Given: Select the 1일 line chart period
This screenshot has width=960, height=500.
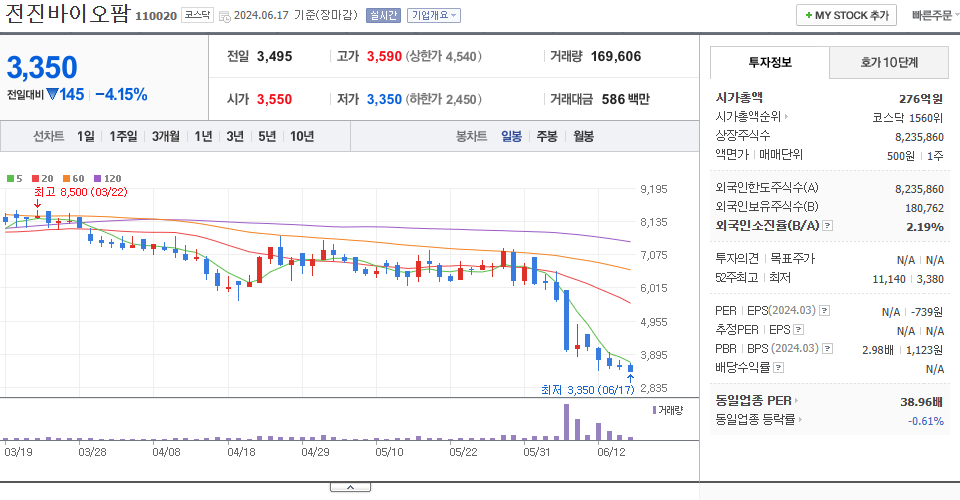Looking at the screenshot, I should tap(86, 136).
